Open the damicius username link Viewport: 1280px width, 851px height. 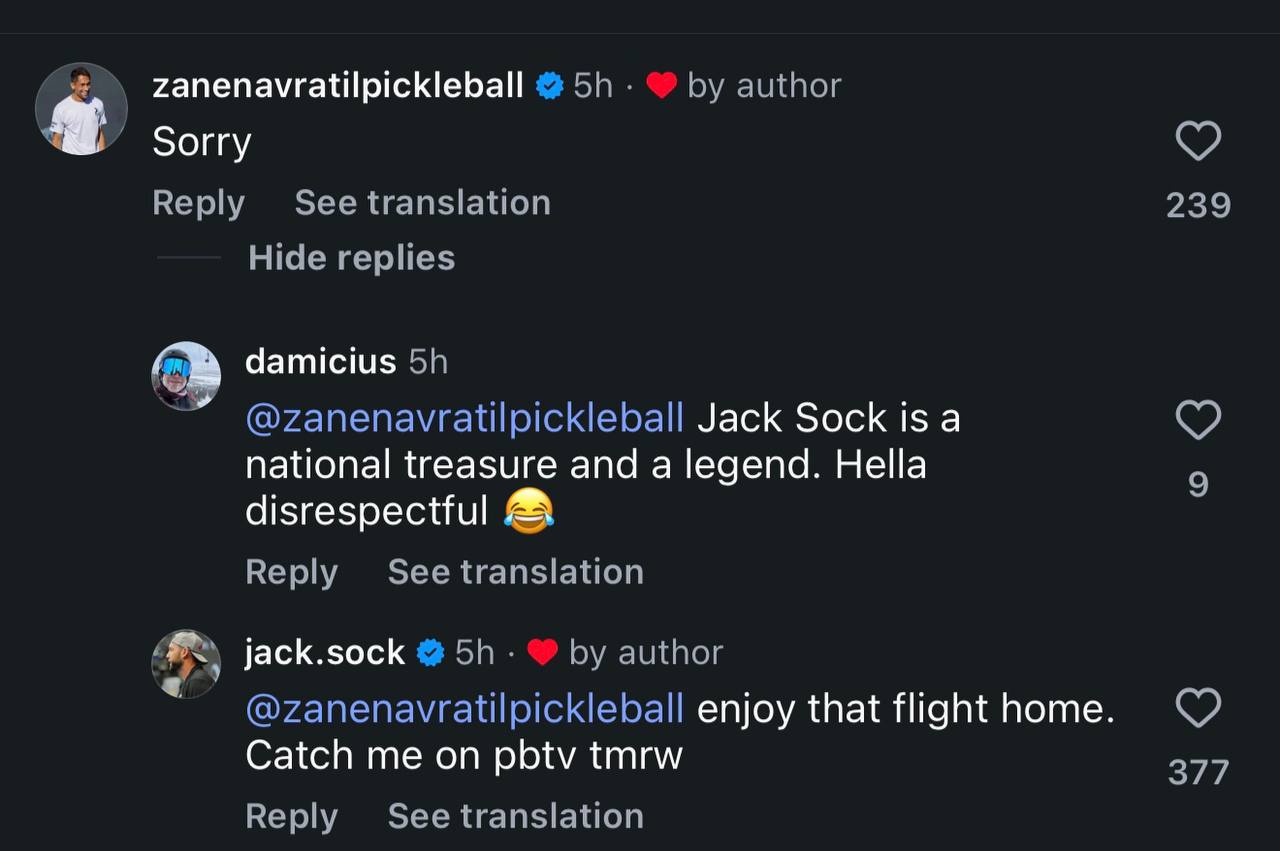(x=320, y=361)
